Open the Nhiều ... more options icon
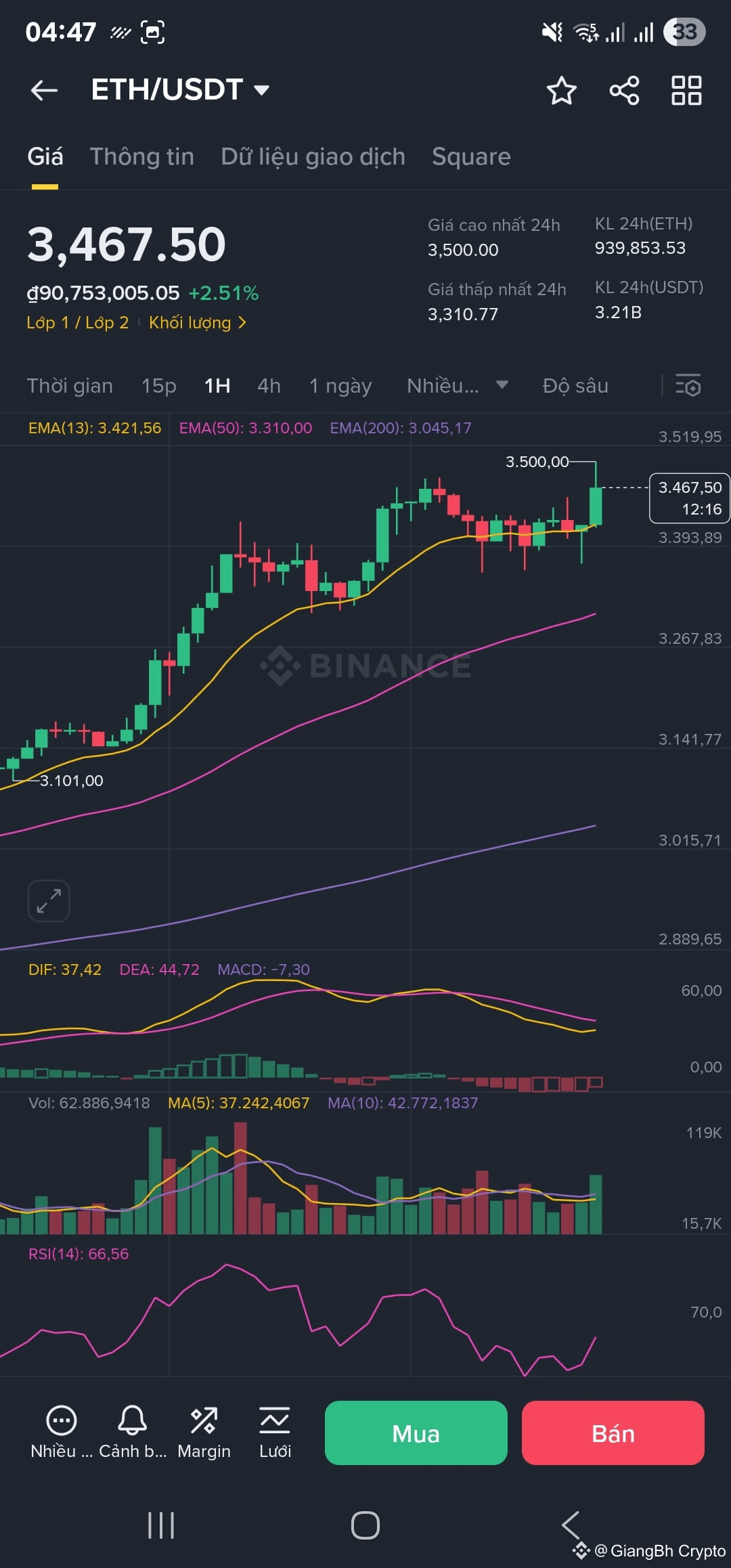Screen dimensions: 731x1568 [62, 1432]
